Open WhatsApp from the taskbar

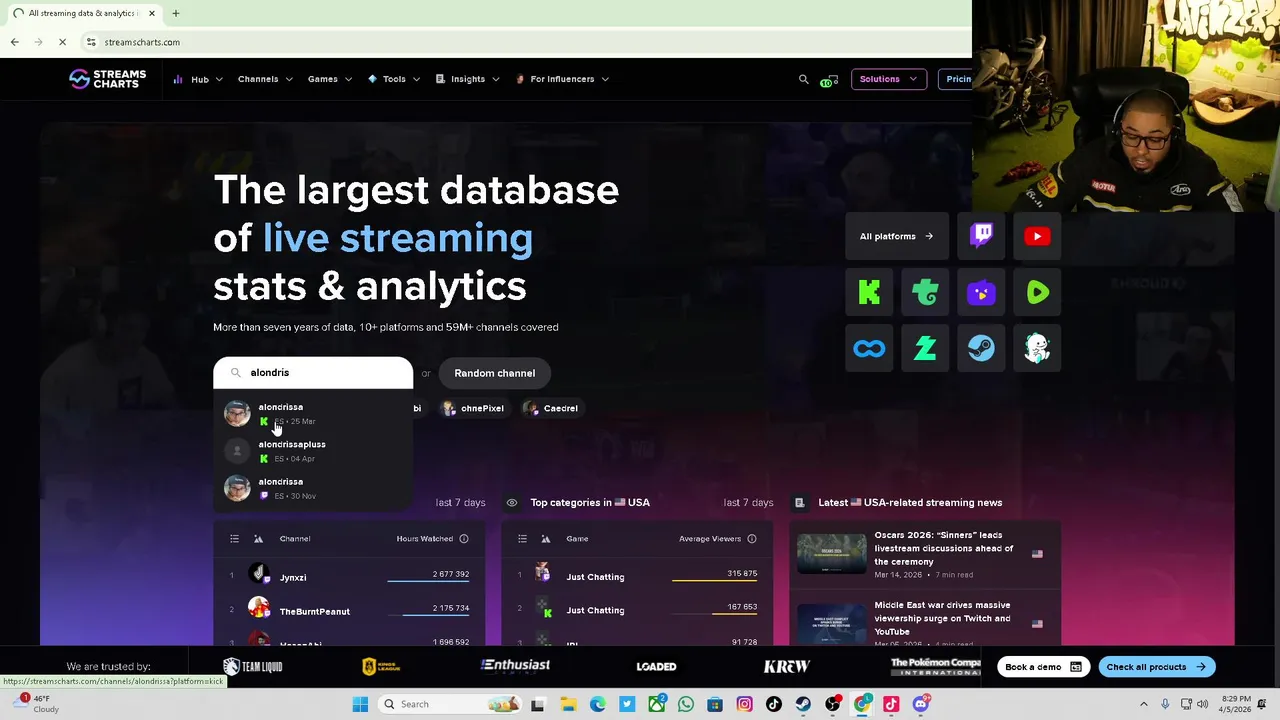(686, 704)
